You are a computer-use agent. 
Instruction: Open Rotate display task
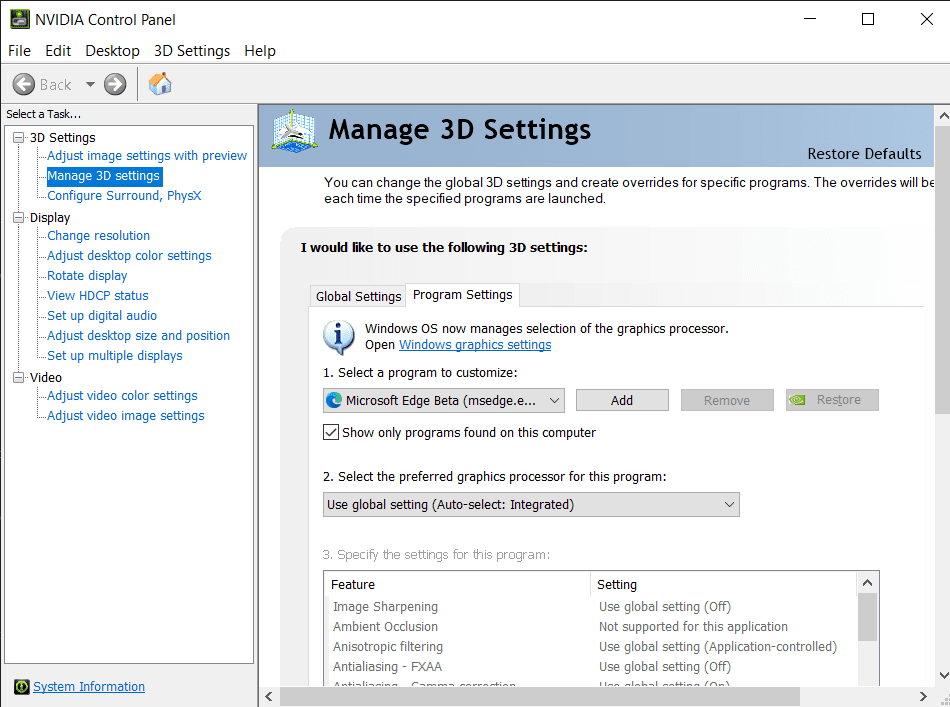pyautogui.click(x=87, y=276)
